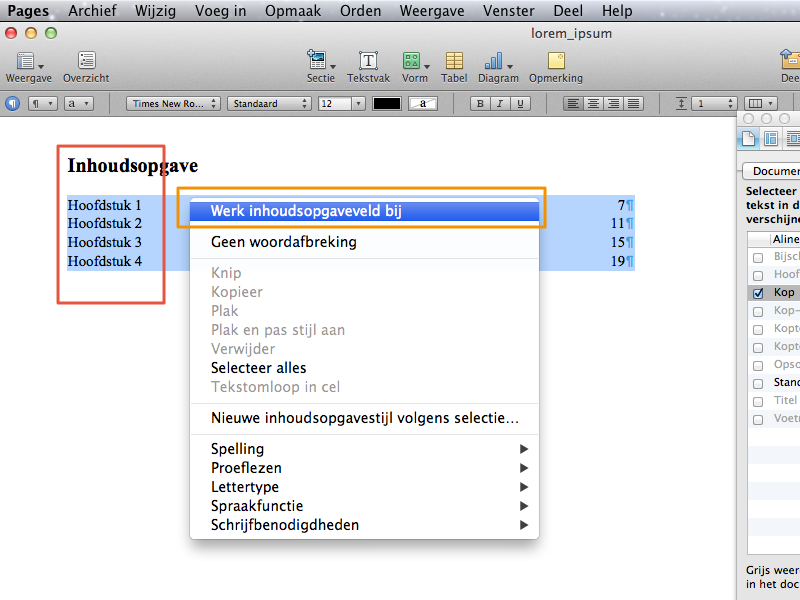Open the font size 12 dropdown
800x600 pixels.
tap(358, 104)
